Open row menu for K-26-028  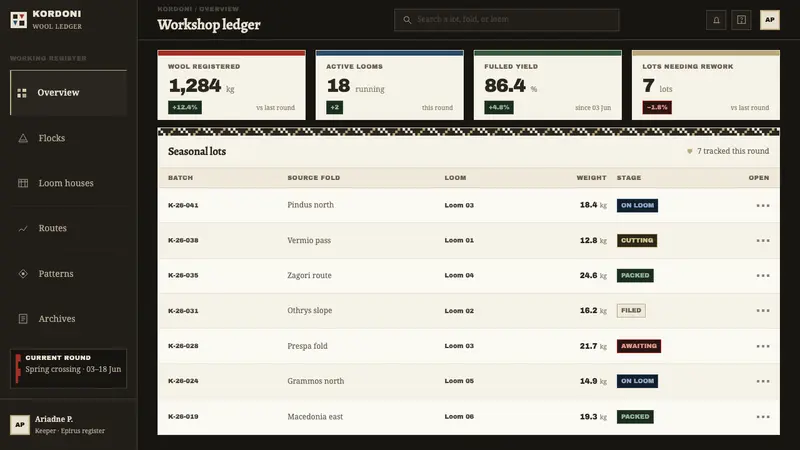click(x=763, y=346)
